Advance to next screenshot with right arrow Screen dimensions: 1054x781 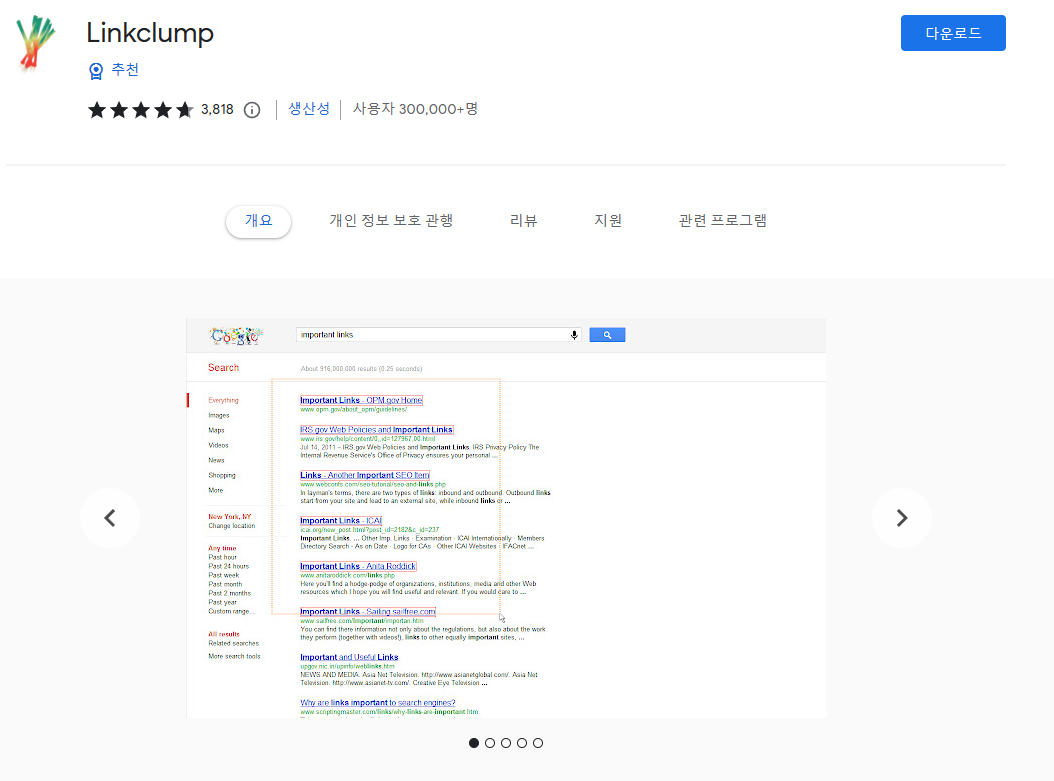pyautogui.click(x=901, y=518)
